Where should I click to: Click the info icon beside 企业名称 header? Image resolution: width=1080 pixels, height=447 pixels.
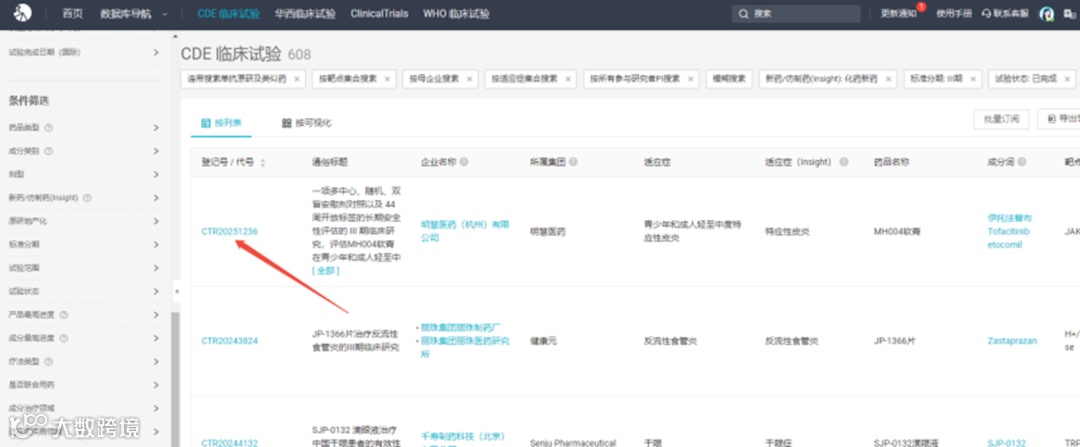(464, 163)
